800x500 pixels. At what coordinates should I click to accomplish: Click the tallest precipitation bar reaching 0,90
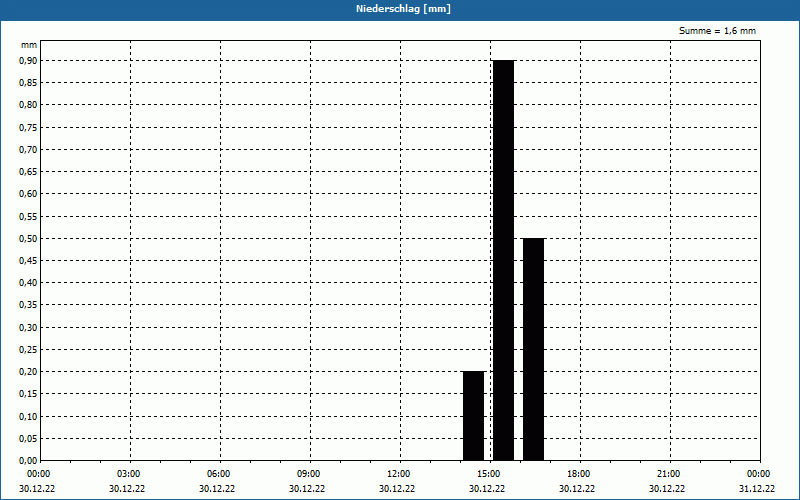[x=503, y=260]
